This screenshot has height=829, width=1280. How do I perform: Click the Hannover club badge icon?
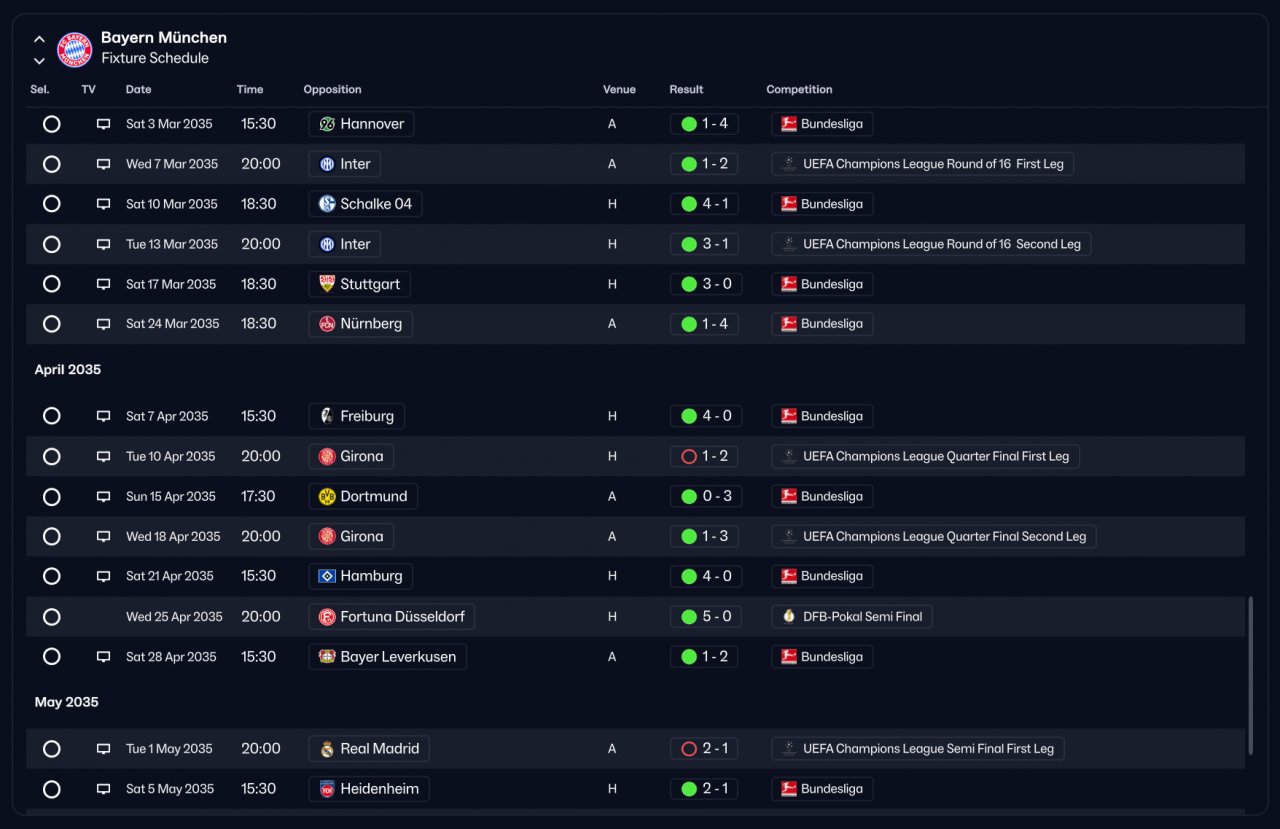(x=327, y=124)
